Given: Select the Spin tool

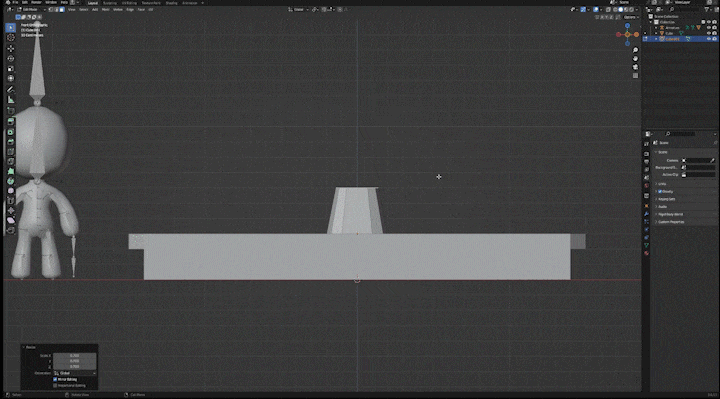Looking at the screenshot, I should [11, 181].
